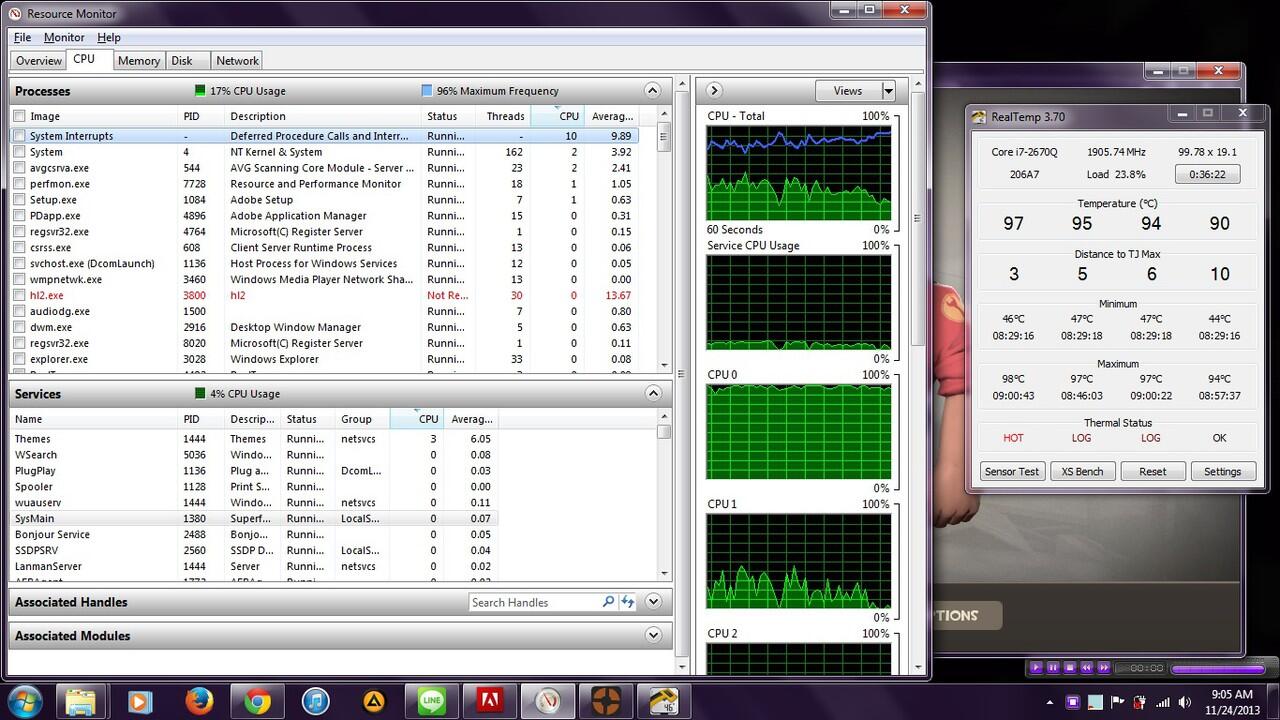Click rewind on the mini player toolbar

pos(1087,667)
